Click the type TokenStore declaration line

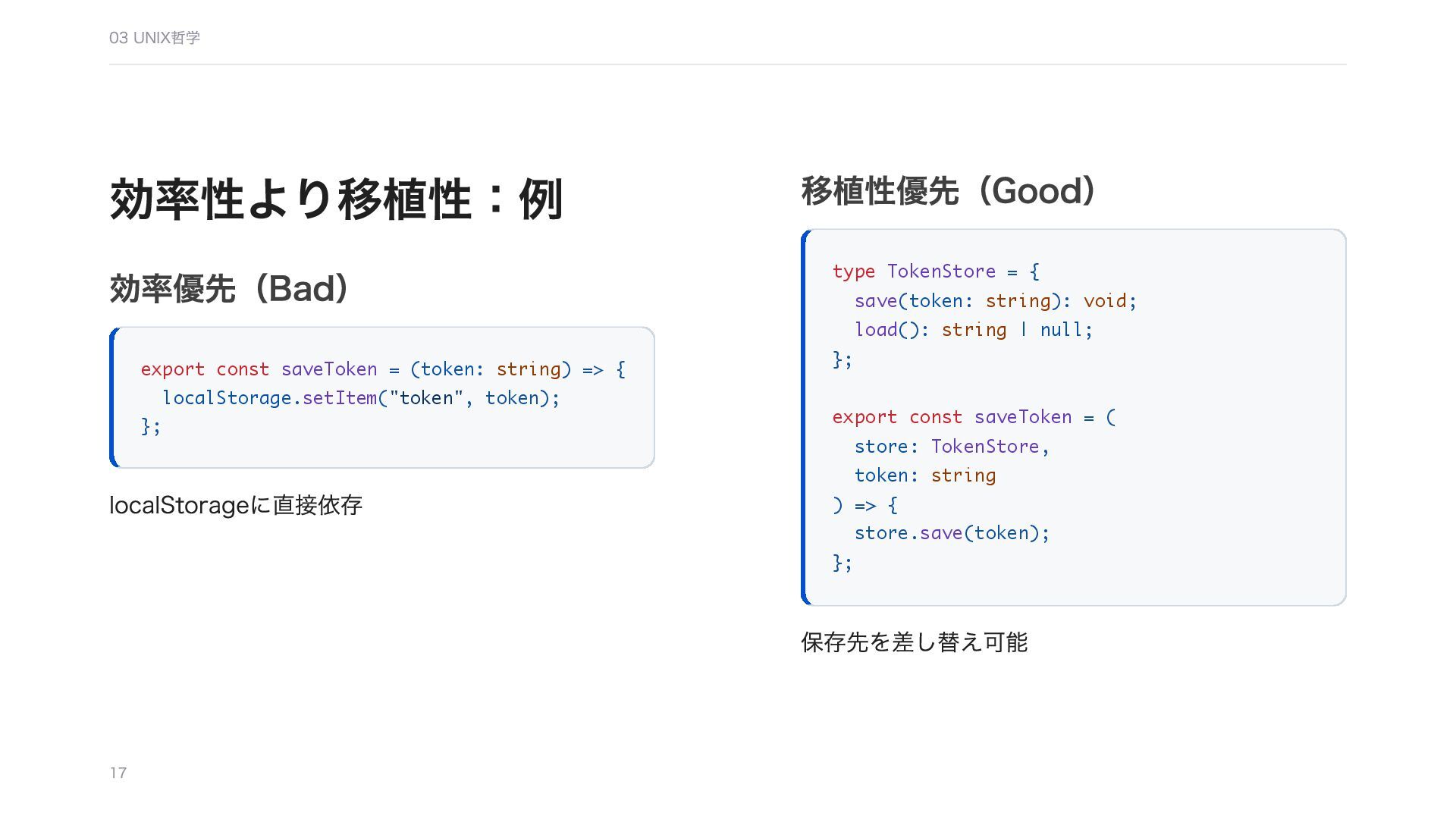(x=936, y=271)
